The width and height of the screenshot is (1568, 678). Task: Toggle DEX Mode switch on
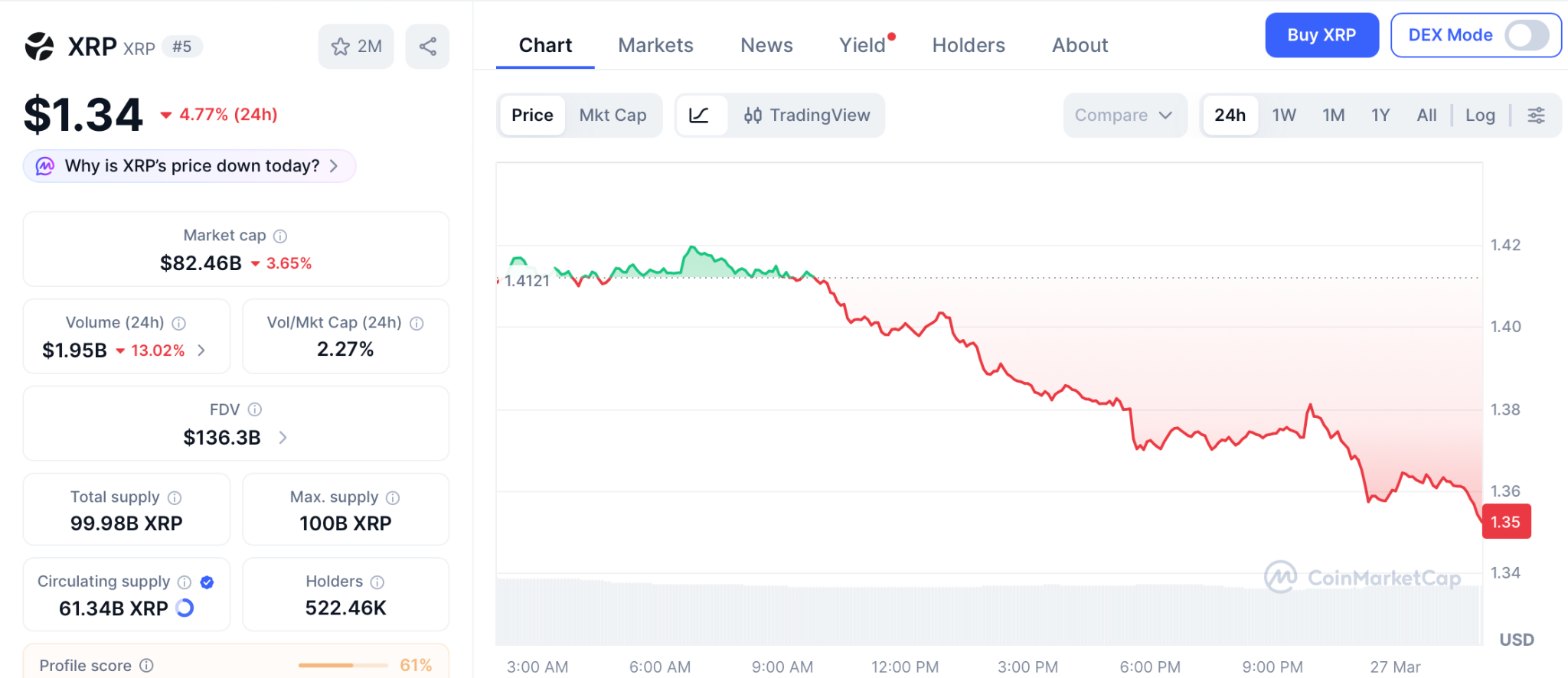(x=1527, y=35)
